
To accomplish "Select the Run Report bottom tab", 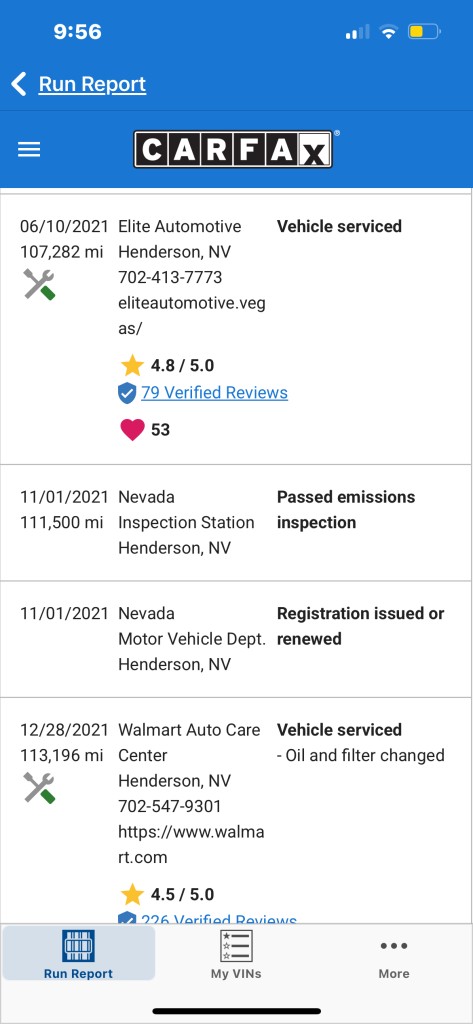I will click(x=78, y=954).
